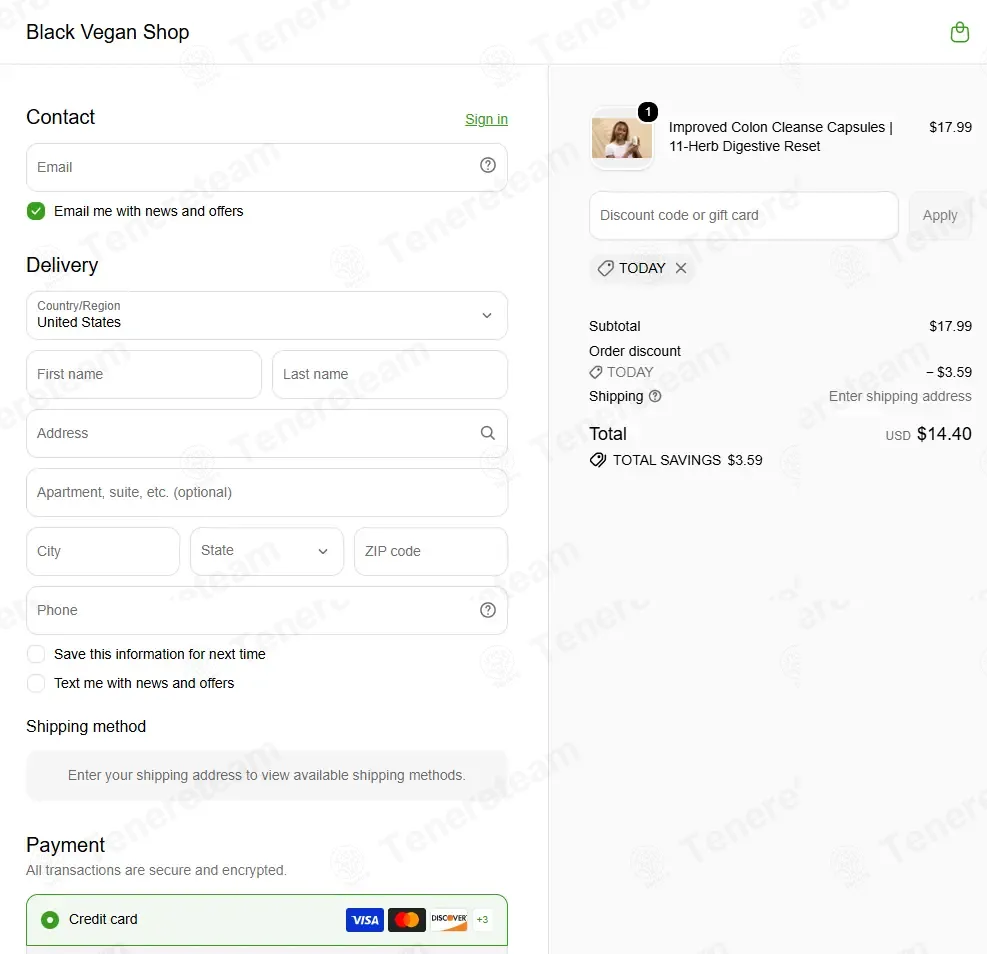Open the shopping bag cart icon

tap(959, 32)
